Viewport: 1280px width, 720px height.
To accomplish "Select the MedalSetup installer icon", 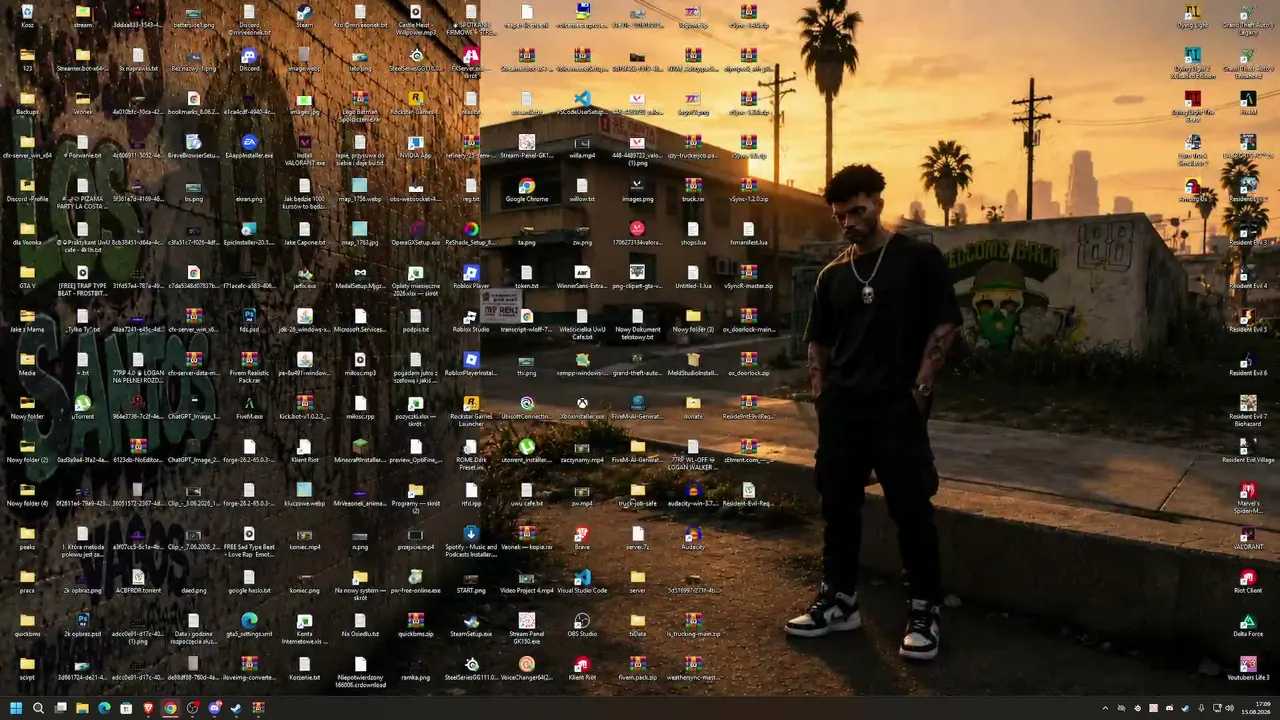I will click(360, 277).
